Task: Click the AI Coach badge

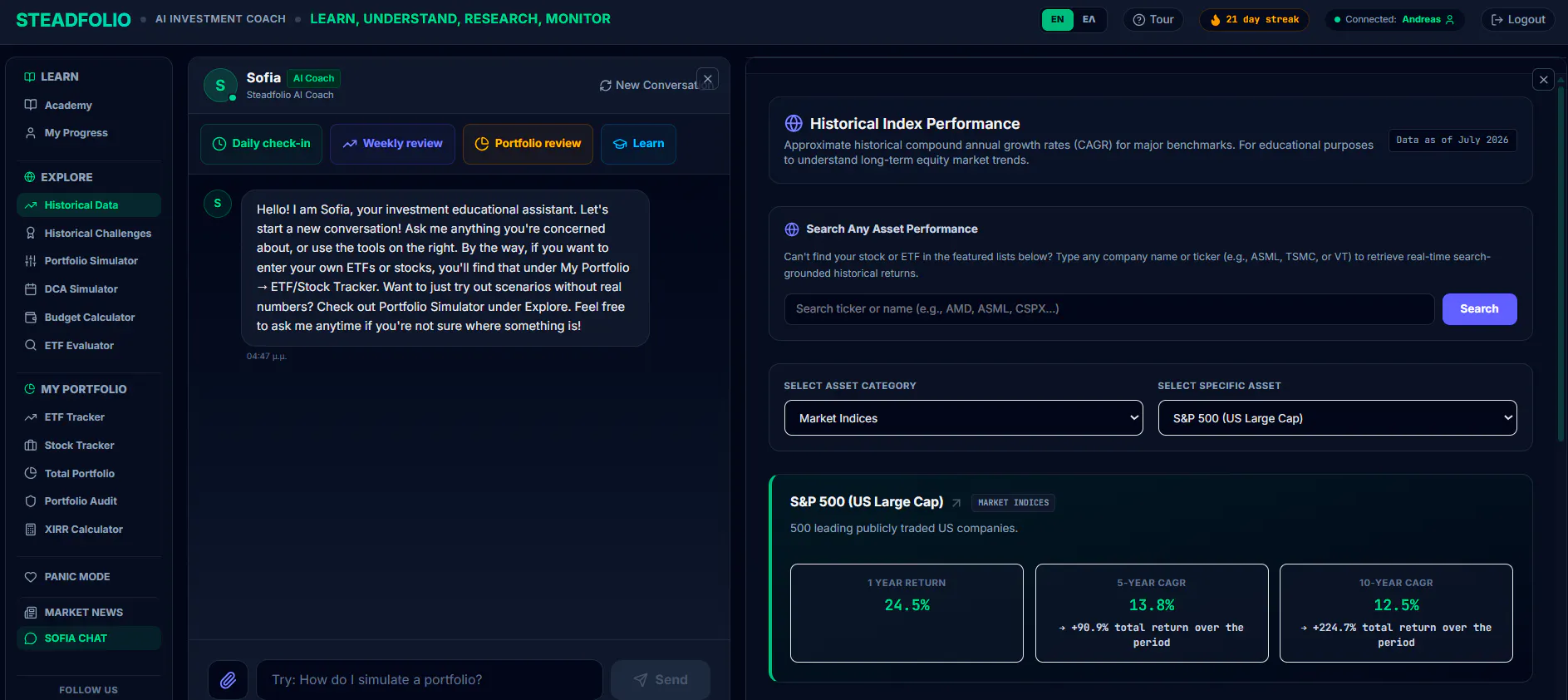Action: point(313,78)
